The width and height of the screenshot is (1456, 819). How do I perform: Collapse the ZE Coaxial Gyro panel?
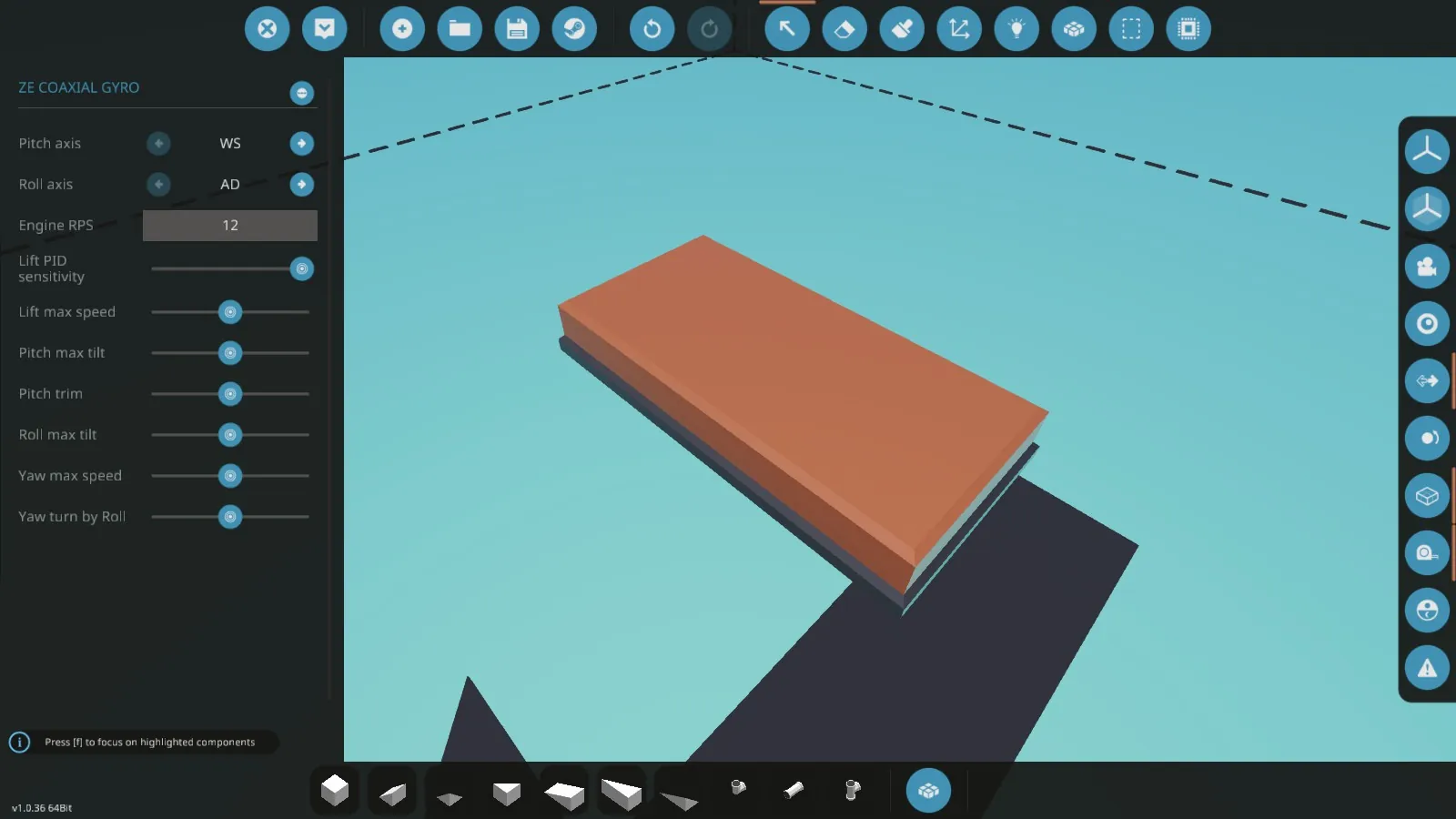tap(302, 93)
